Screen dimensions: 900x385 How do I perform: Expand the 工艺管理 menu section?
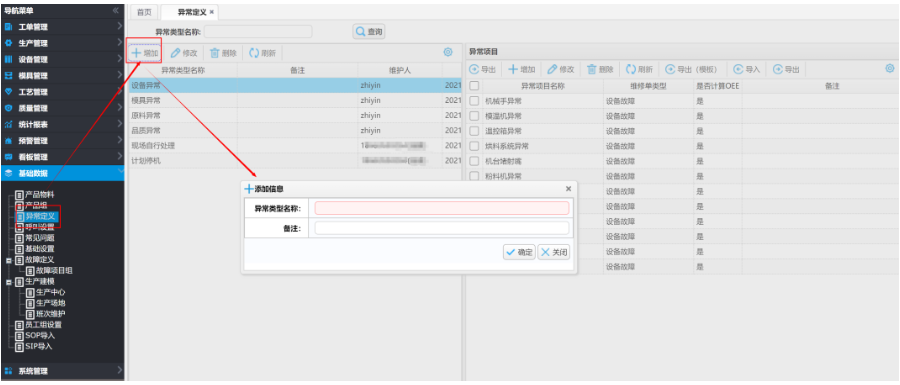pos(62,91)
